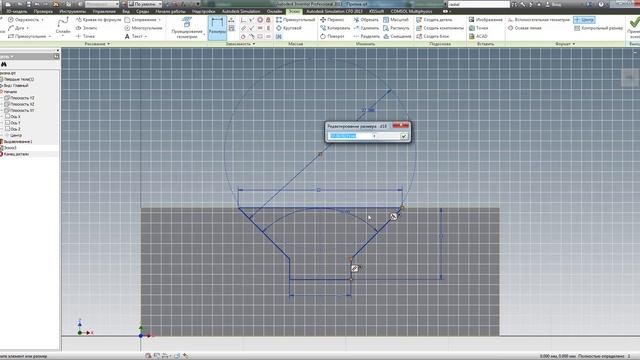Screen dimensions: 640x360
Task: Insert an ACAD file
Action: (478, 36)
